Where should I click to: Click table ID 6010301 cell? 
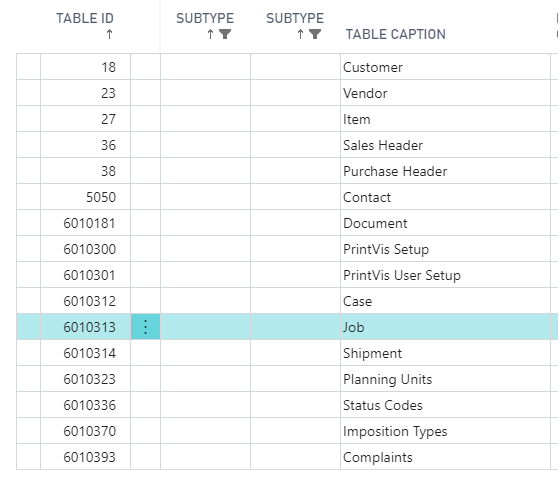(x=85, y=275)
